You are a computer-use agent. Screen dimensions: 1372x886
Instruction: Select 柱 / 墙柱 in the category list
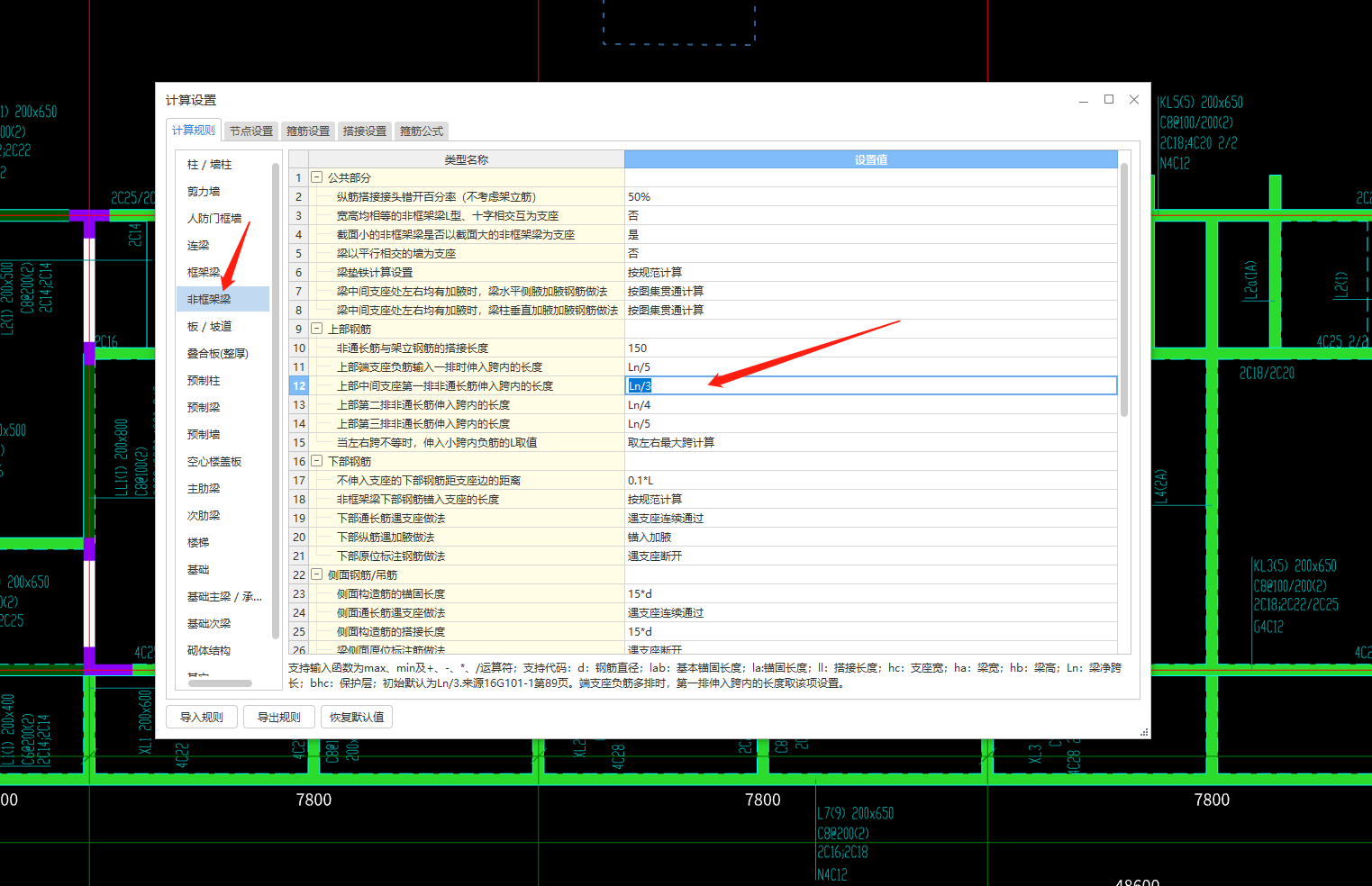(x=223, y=165)
